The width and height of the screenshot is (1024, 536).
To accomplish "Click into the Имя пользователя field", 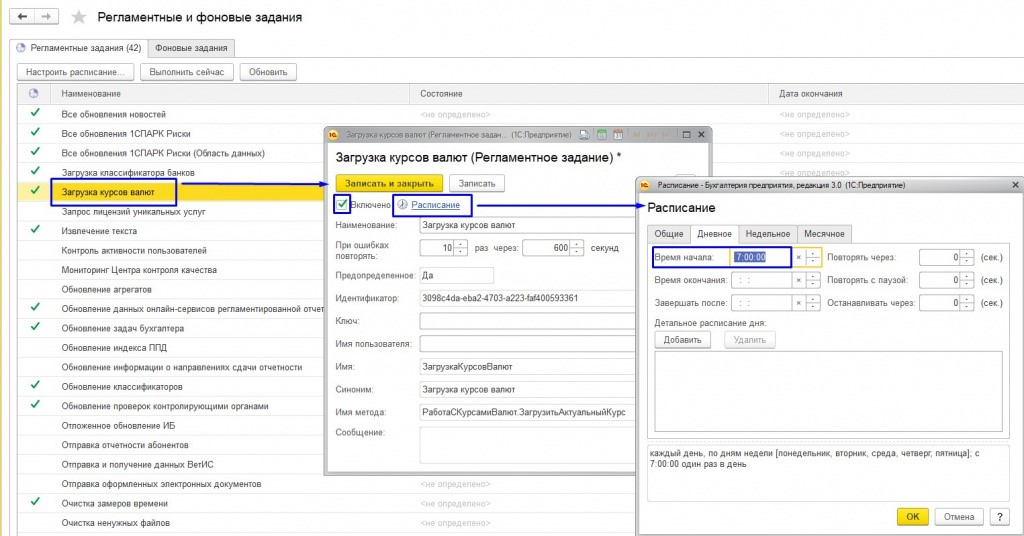I will pyautogui.click(x=520, y=344).
